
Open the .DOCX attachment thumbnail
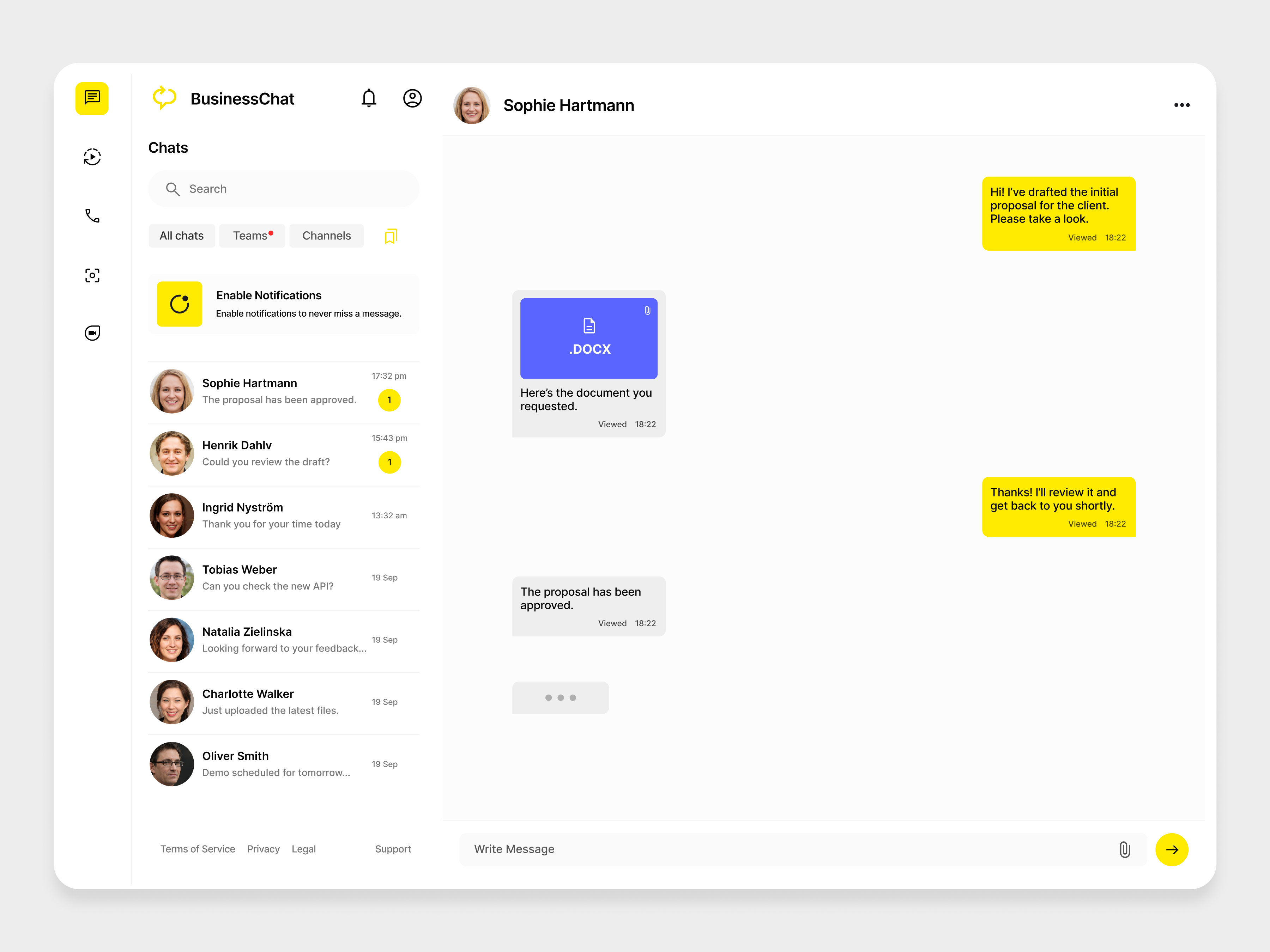coord(588,338)
